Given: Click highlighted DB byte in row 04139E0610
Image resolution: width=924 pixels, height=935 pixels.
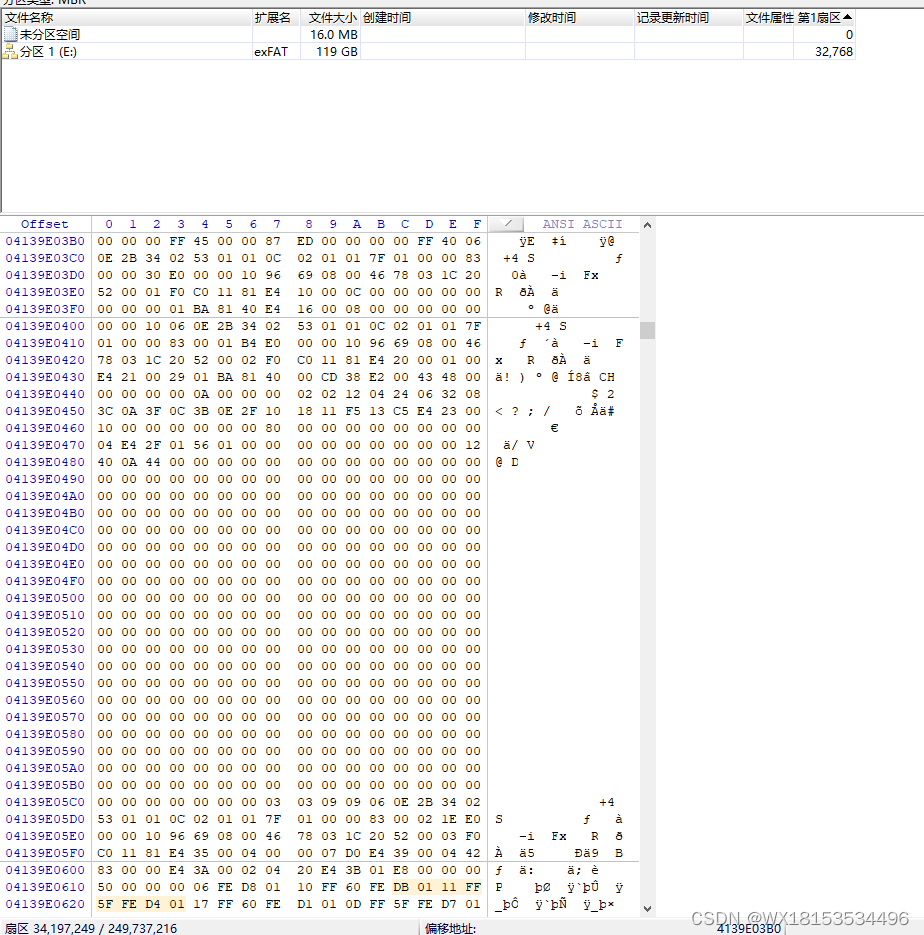Looking at the screenshot, I should click(x=401, y=887).
